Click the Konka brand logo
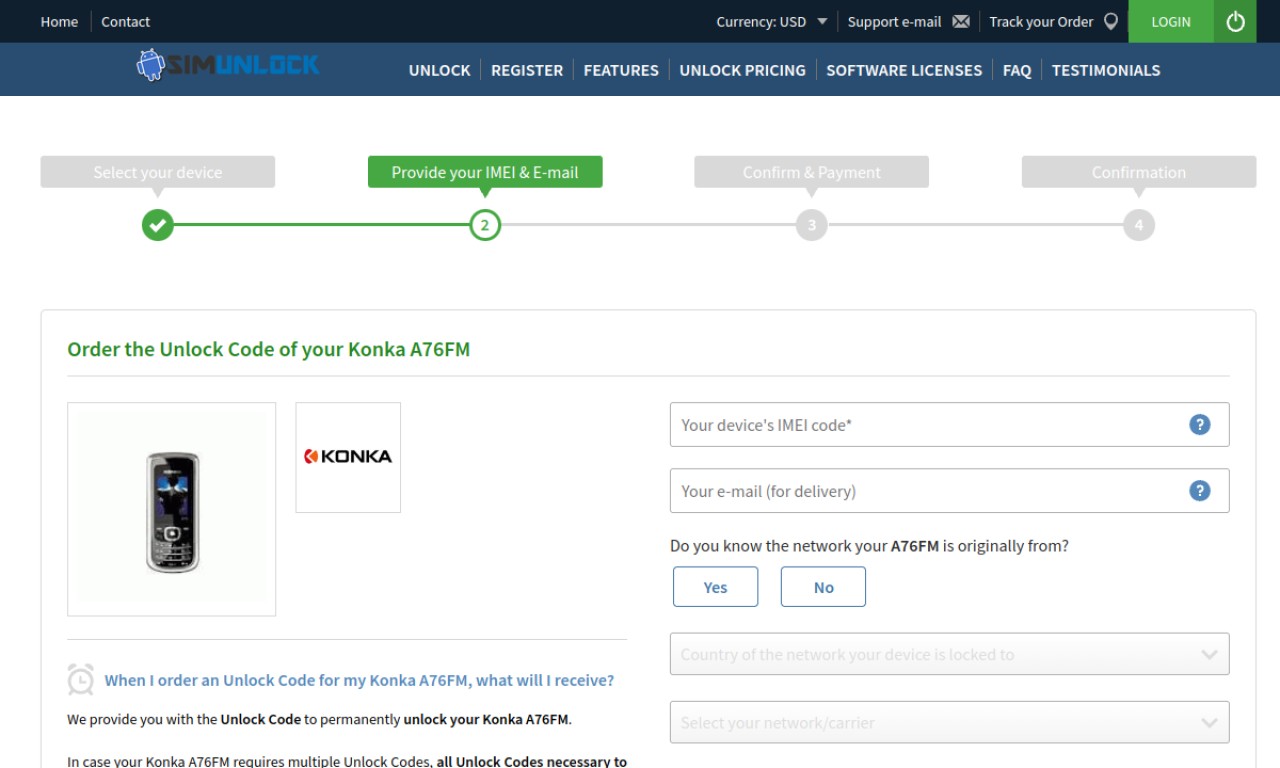Viewport: 1280px width, 768px height. (x=348, y=457)
